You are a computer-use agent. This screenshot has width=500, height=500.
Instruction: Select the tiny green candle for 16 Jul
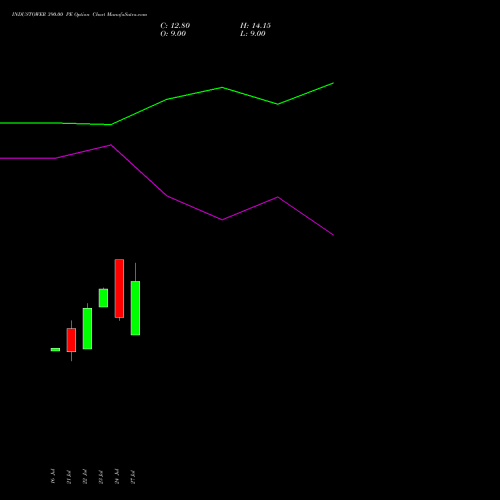pos(55,350)
